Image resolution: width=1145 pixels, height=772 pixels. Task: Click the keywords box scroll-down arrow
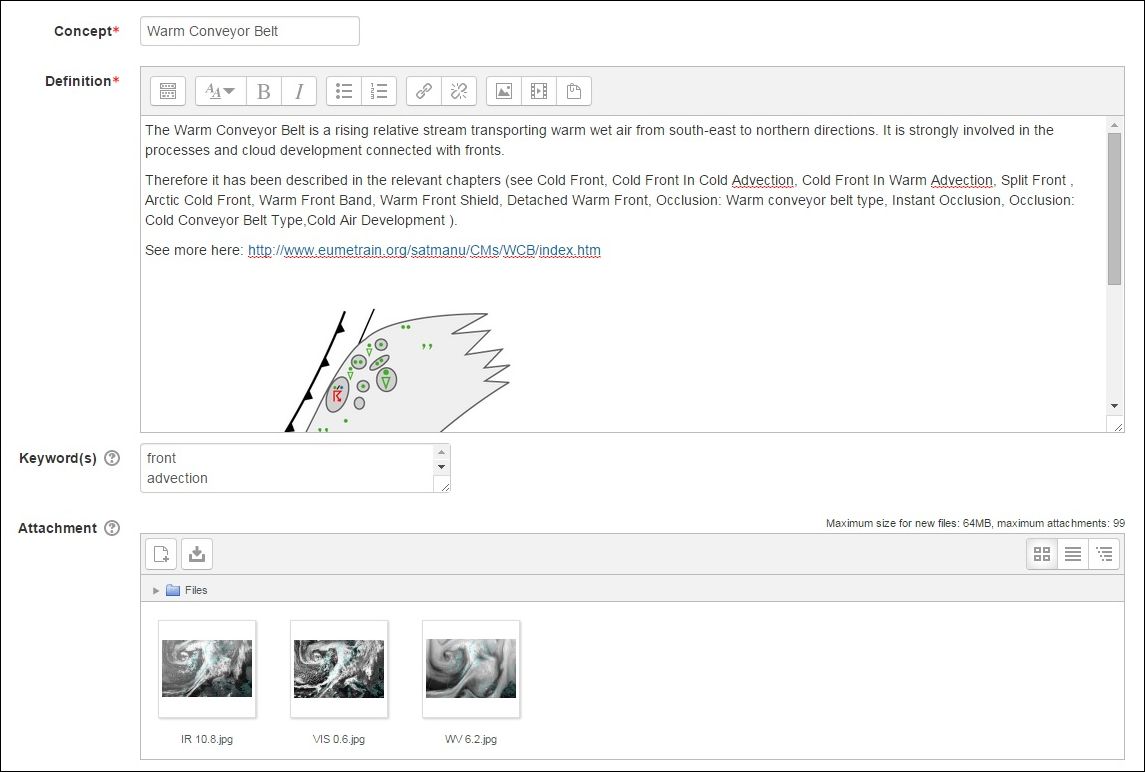click(x=442, y=467)
